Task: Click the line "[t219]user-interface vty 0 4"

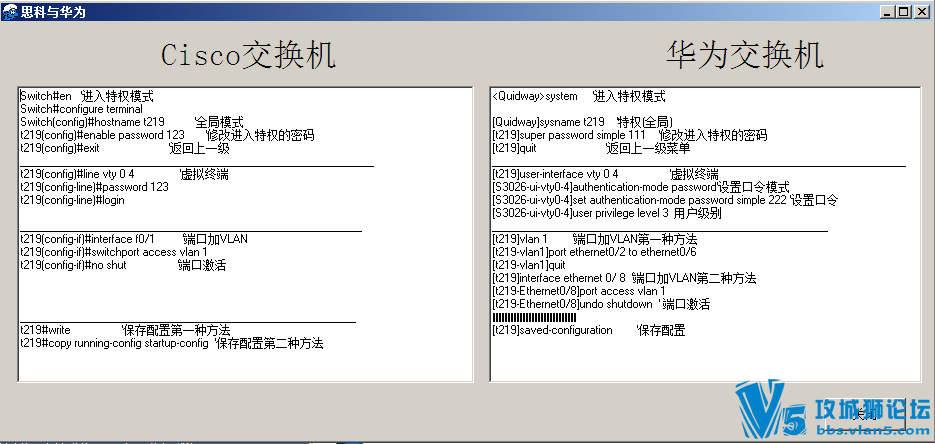Action: (556, 174)
